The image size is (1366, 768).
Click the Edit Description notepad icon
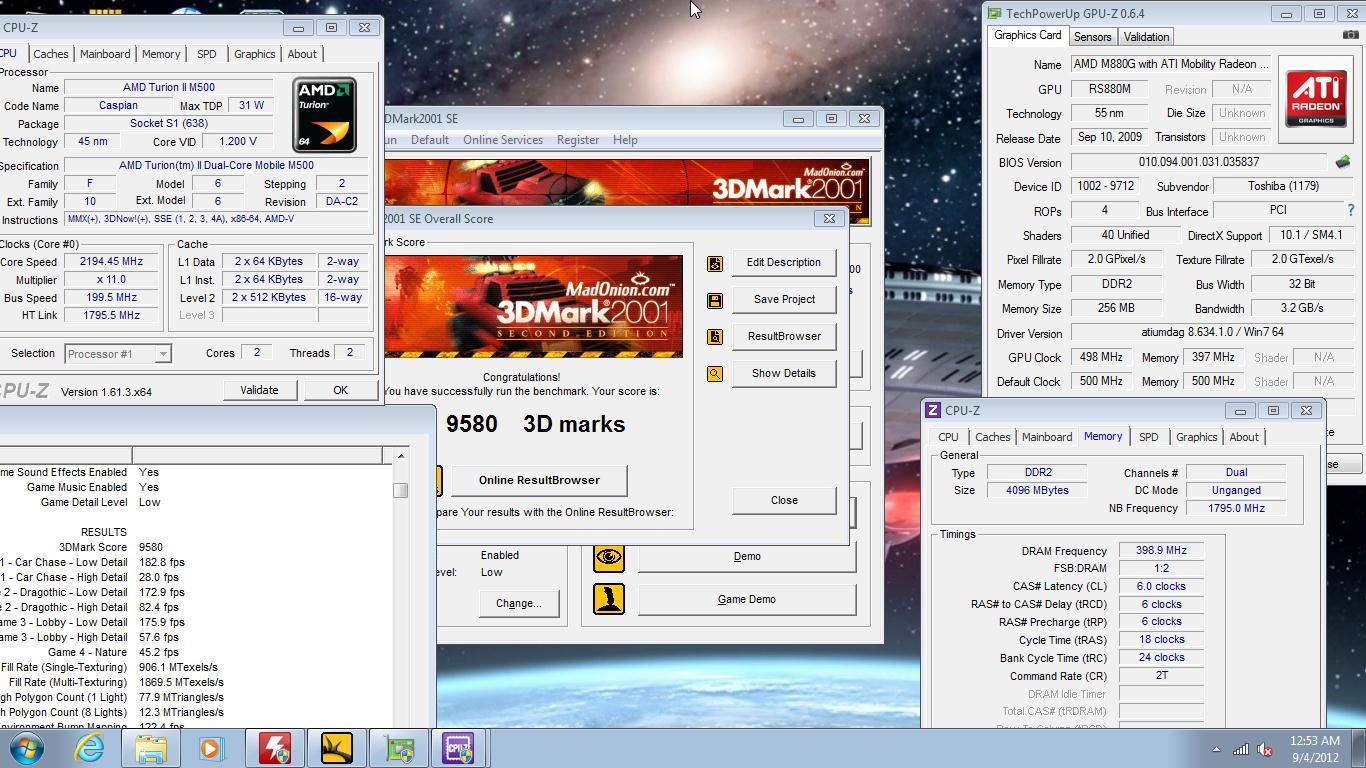(714, 263)
